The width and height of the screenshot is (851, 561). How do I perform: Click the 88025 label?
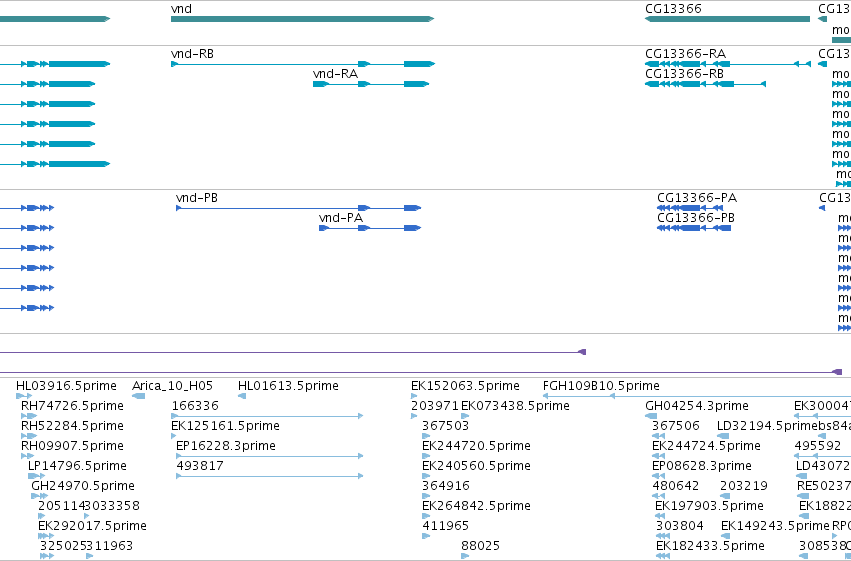click(480, 546)
